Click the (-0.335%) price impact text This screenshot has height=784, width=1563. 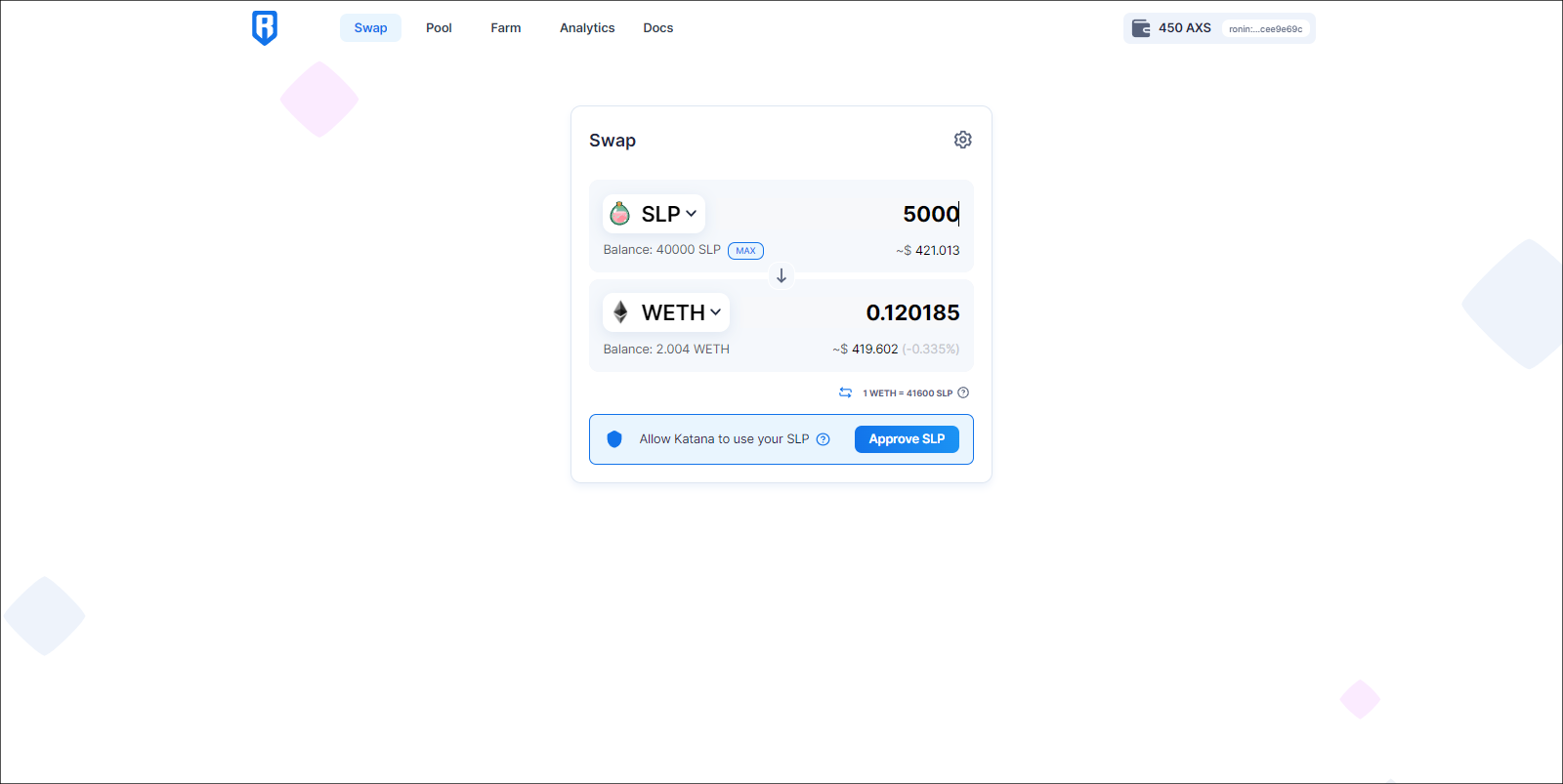pos(931,350)
